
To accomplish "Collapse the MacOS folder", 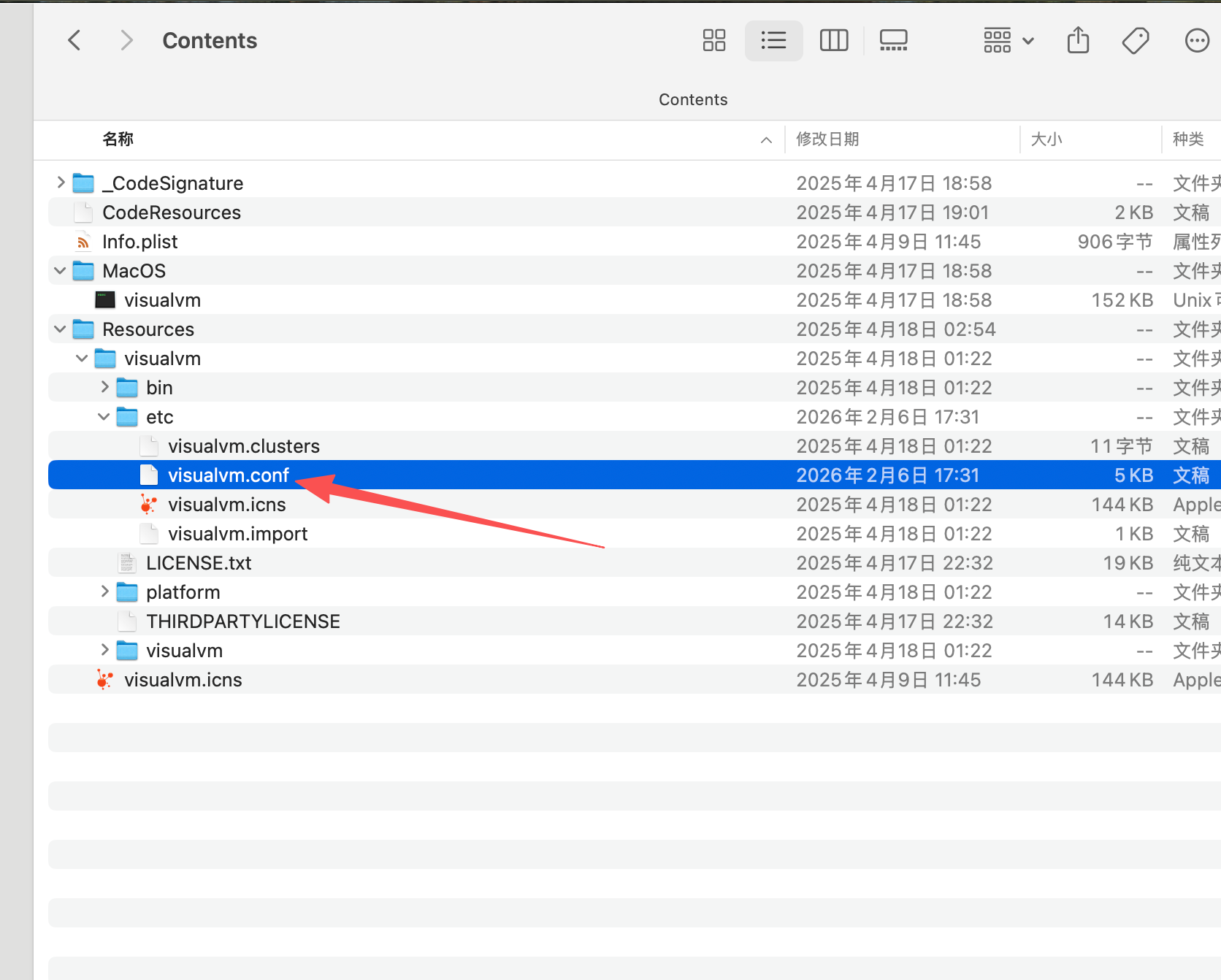I will (x=60, y=270).
